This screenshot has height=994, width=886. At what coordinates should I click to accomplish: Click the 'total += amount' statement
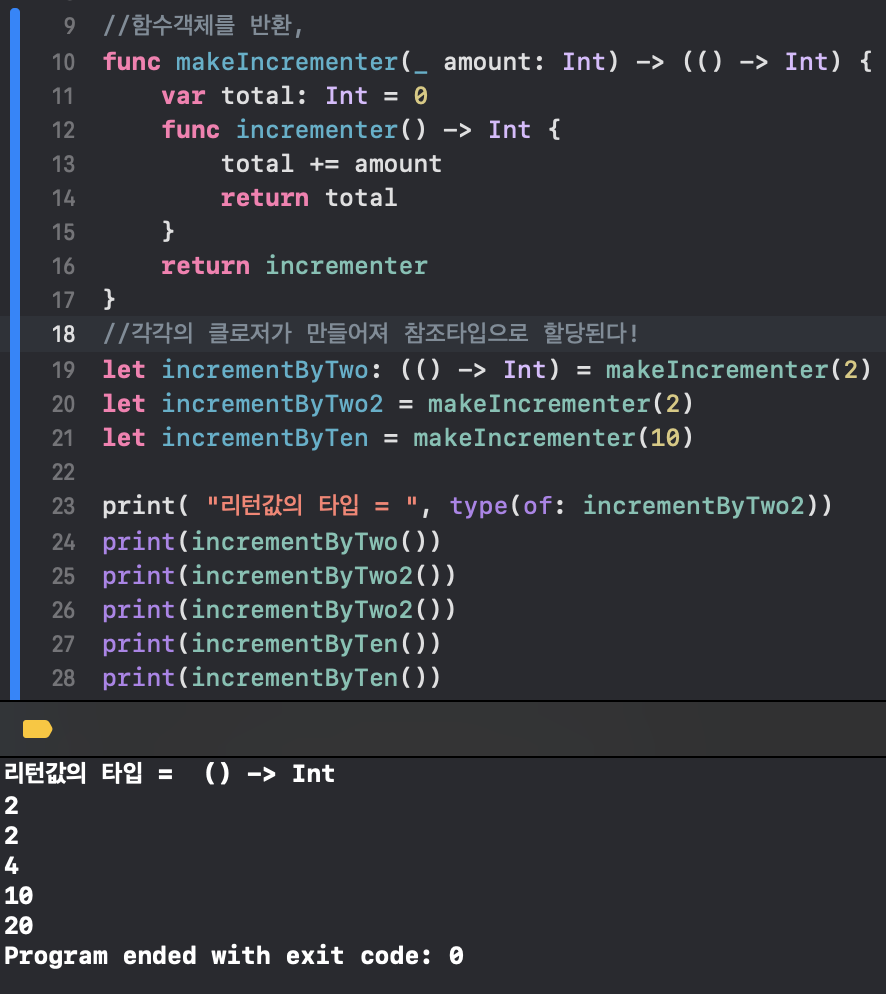(x=331, y=164)
